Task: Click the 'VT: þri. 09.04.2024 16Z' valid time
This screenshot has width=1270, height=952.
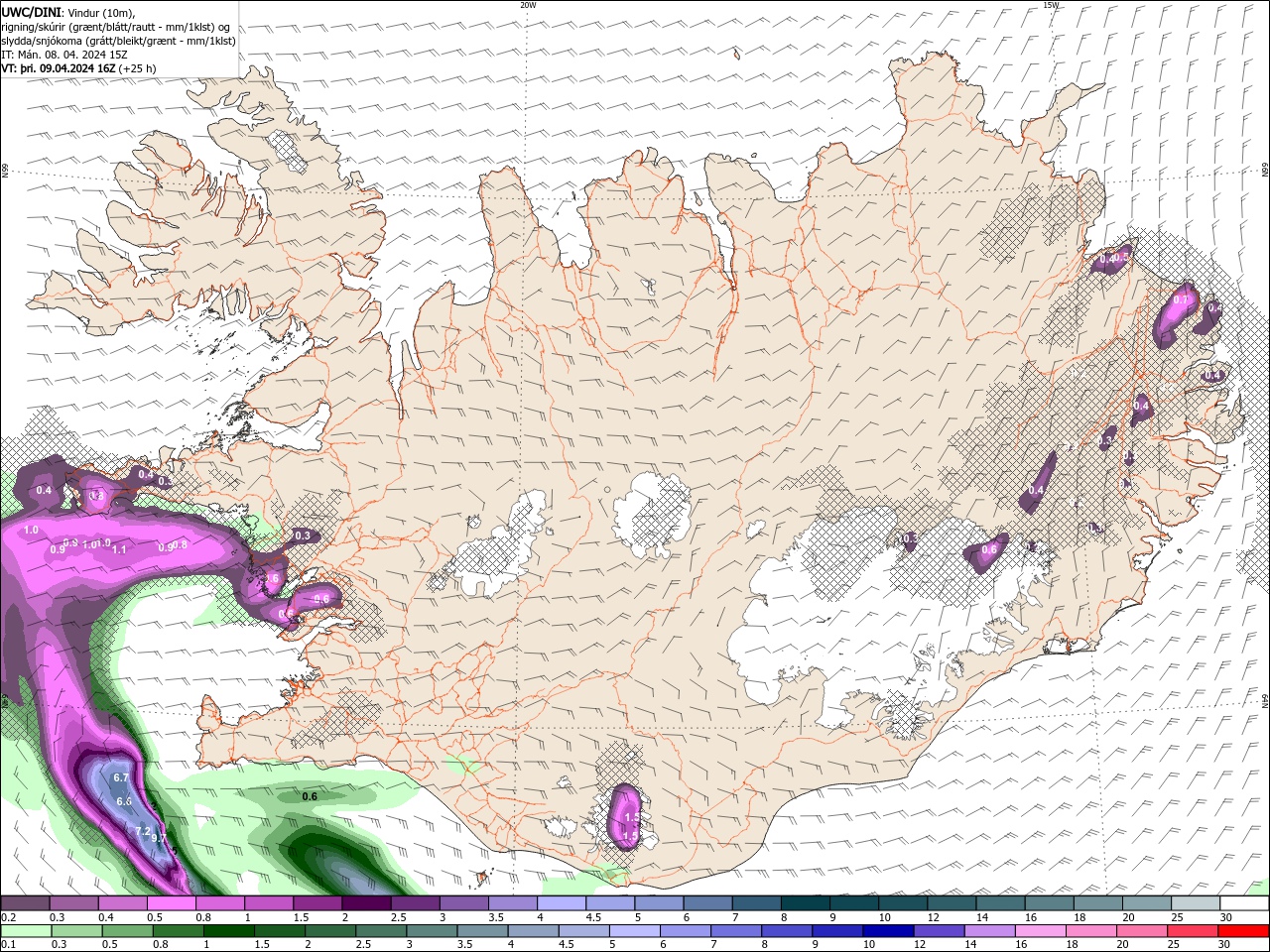Action: tap(59, 68)
